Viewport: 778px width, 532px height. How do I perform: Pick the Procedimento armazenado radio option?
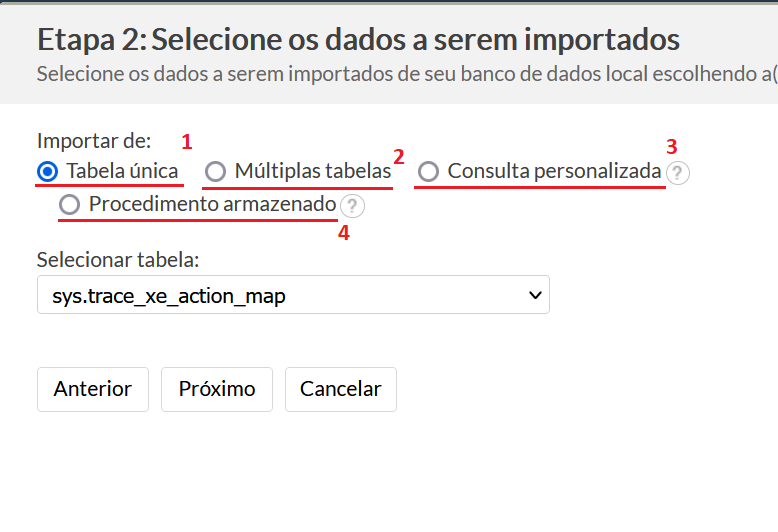69,204
